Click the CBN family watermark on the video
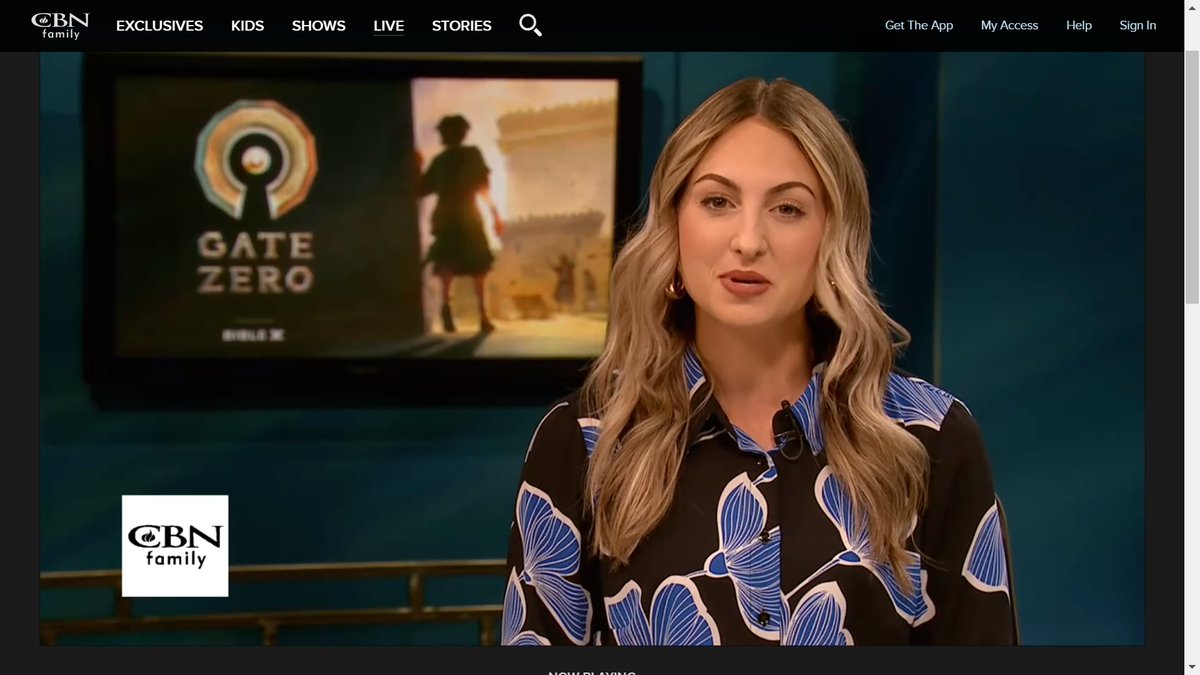The width and height of the screenshot is (1200, 675). tap(175, 544)
